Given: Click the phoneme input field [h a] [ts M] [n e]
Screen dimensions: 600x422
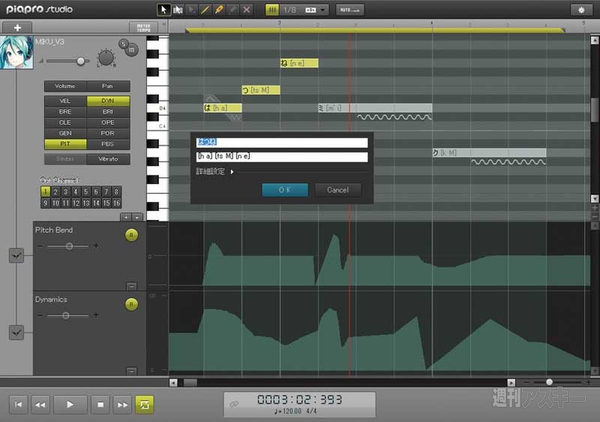Looking at the screenshot, I should click(x=282, y=156).
